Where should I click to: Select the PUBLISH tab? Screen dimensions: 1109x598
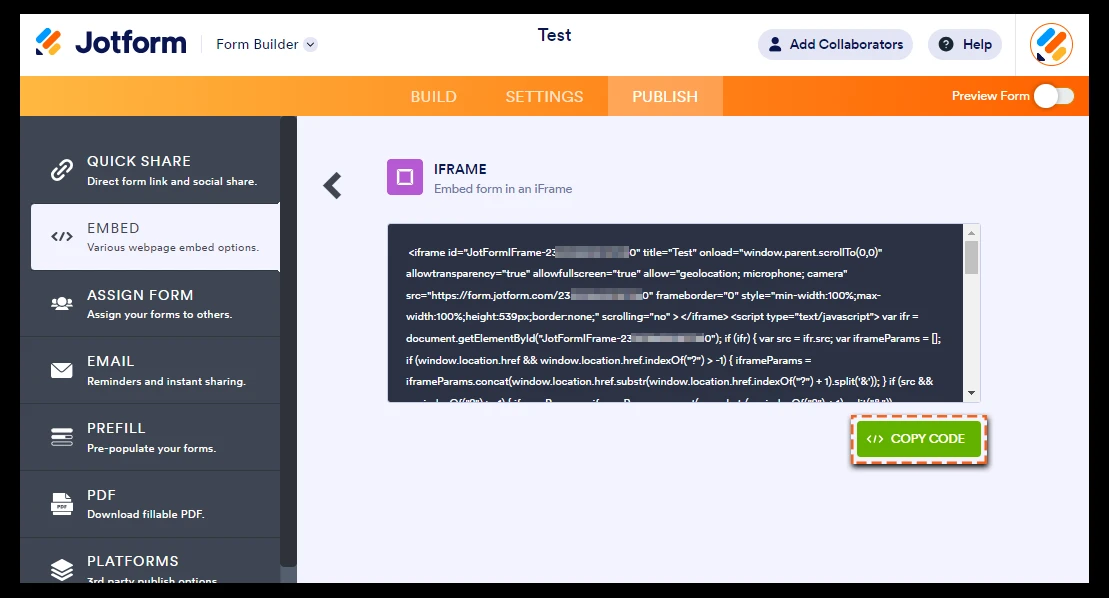coord(665,96)
